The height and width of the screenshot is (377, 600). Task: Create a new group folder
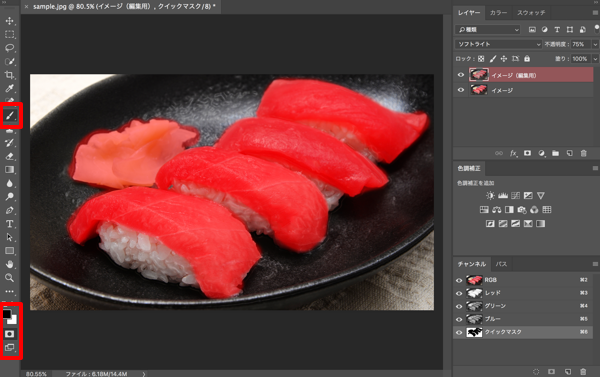click(555, 153)
